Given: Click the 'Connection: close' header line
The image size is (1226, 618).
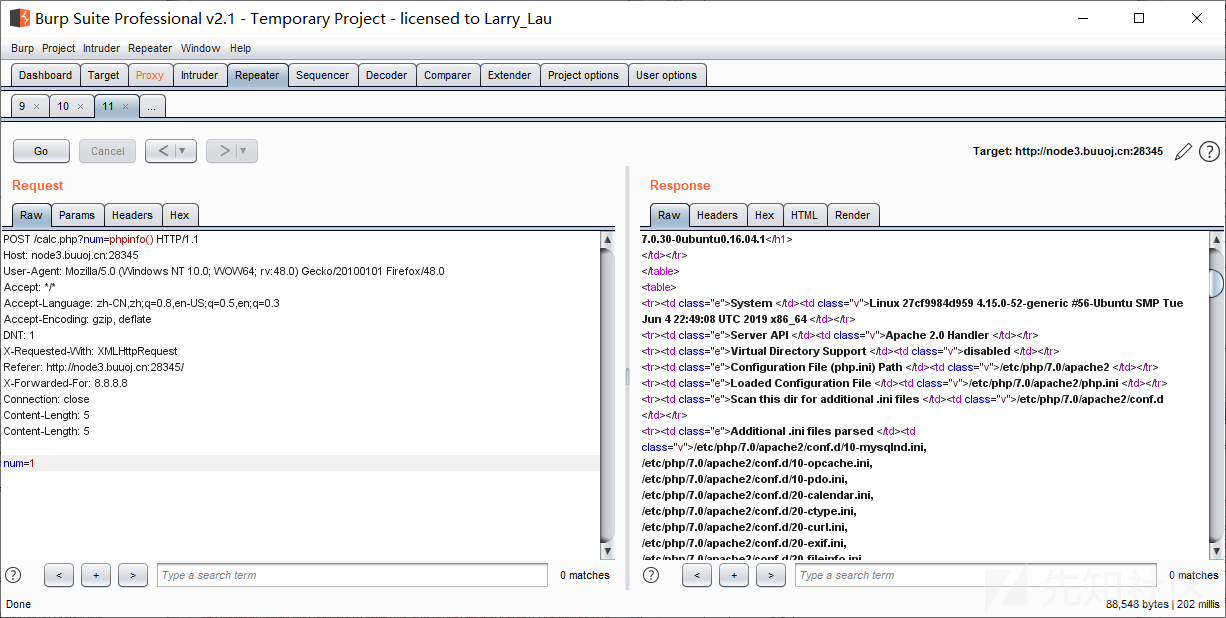Looking at the screenshot, I should click(x=47, y=399).
